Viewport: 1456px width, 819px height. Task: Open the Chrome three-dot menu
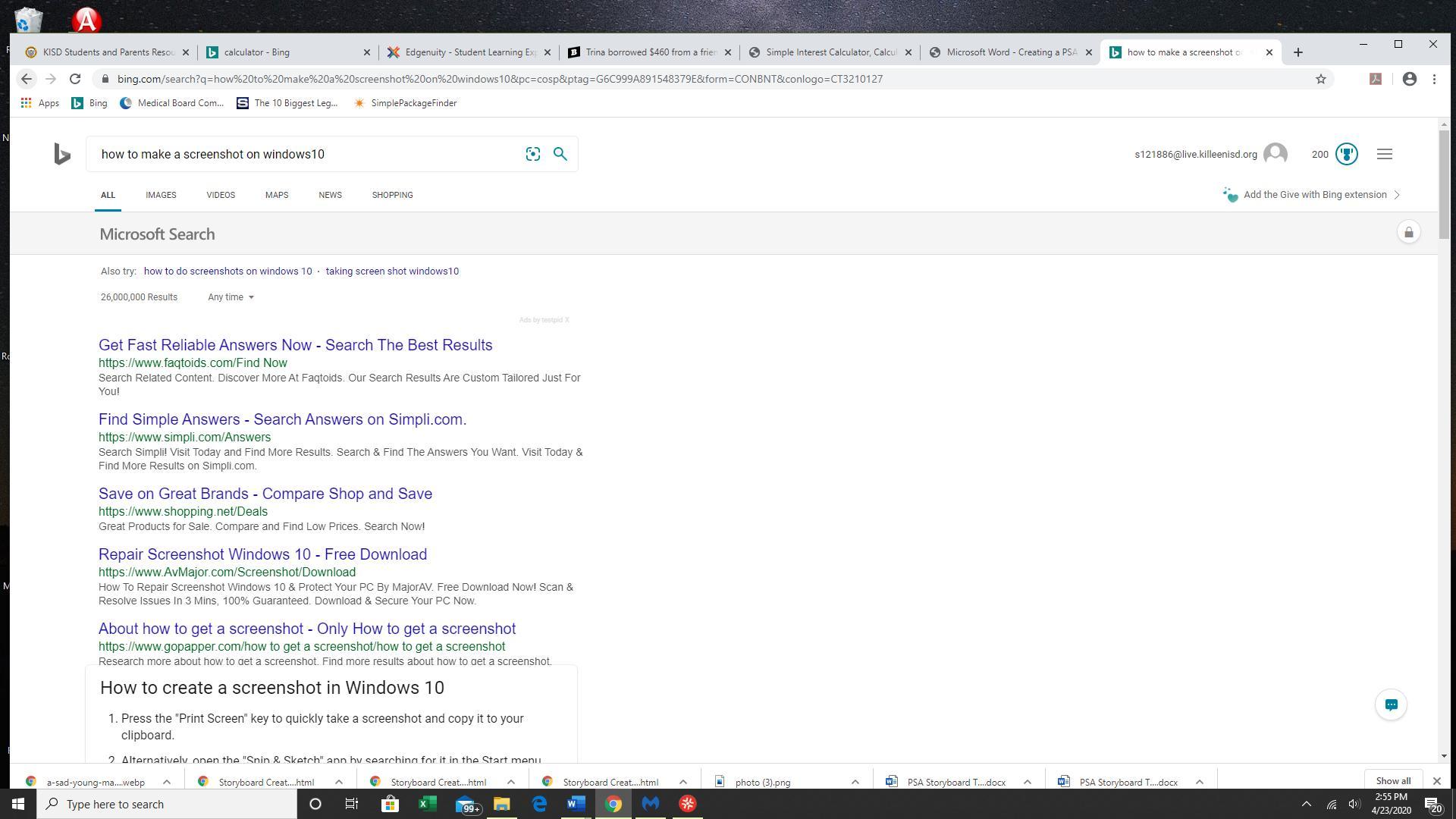pos(1434,79)
